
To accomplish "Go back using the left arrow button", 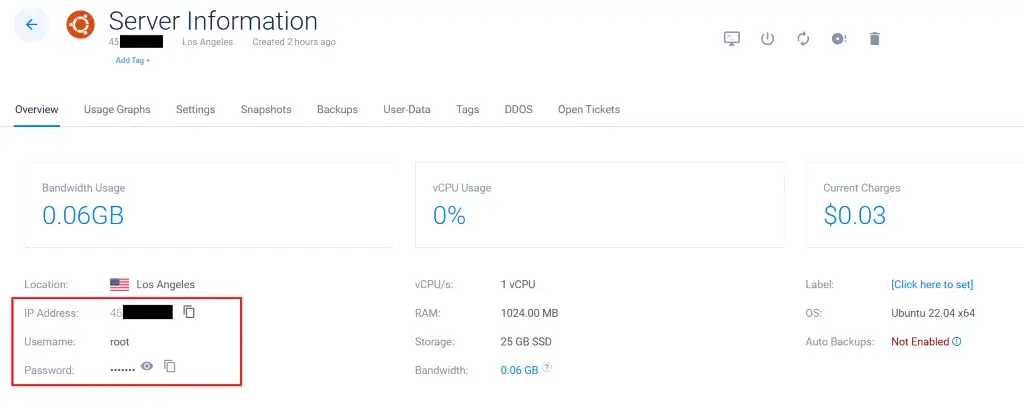I will (31, 25).
